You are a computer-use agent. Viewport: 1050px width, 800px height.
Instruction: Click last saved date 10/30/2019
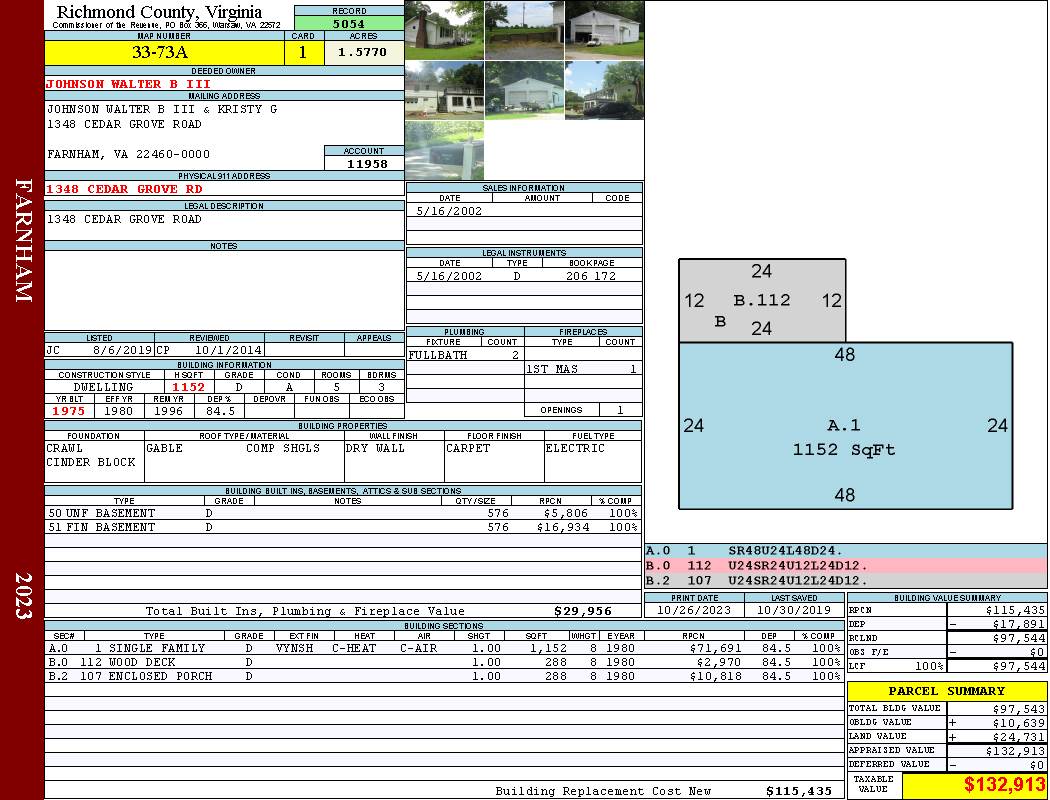[x=794, y=610]
